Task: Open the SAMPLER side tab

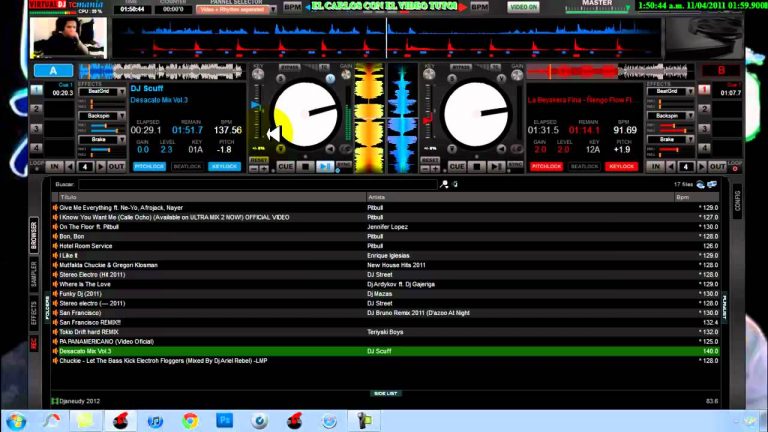Action: (x=34, y=274)
